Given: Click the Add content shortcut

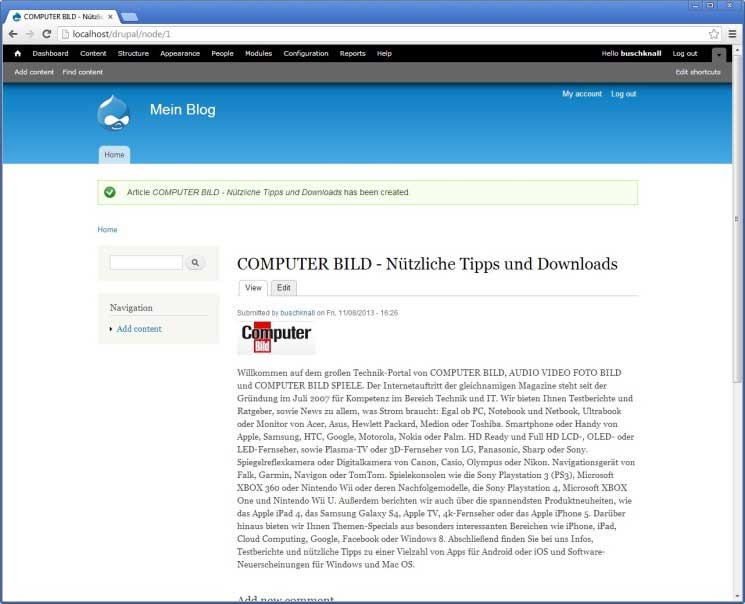Looking at the screenshot, I should click(34, 72).
